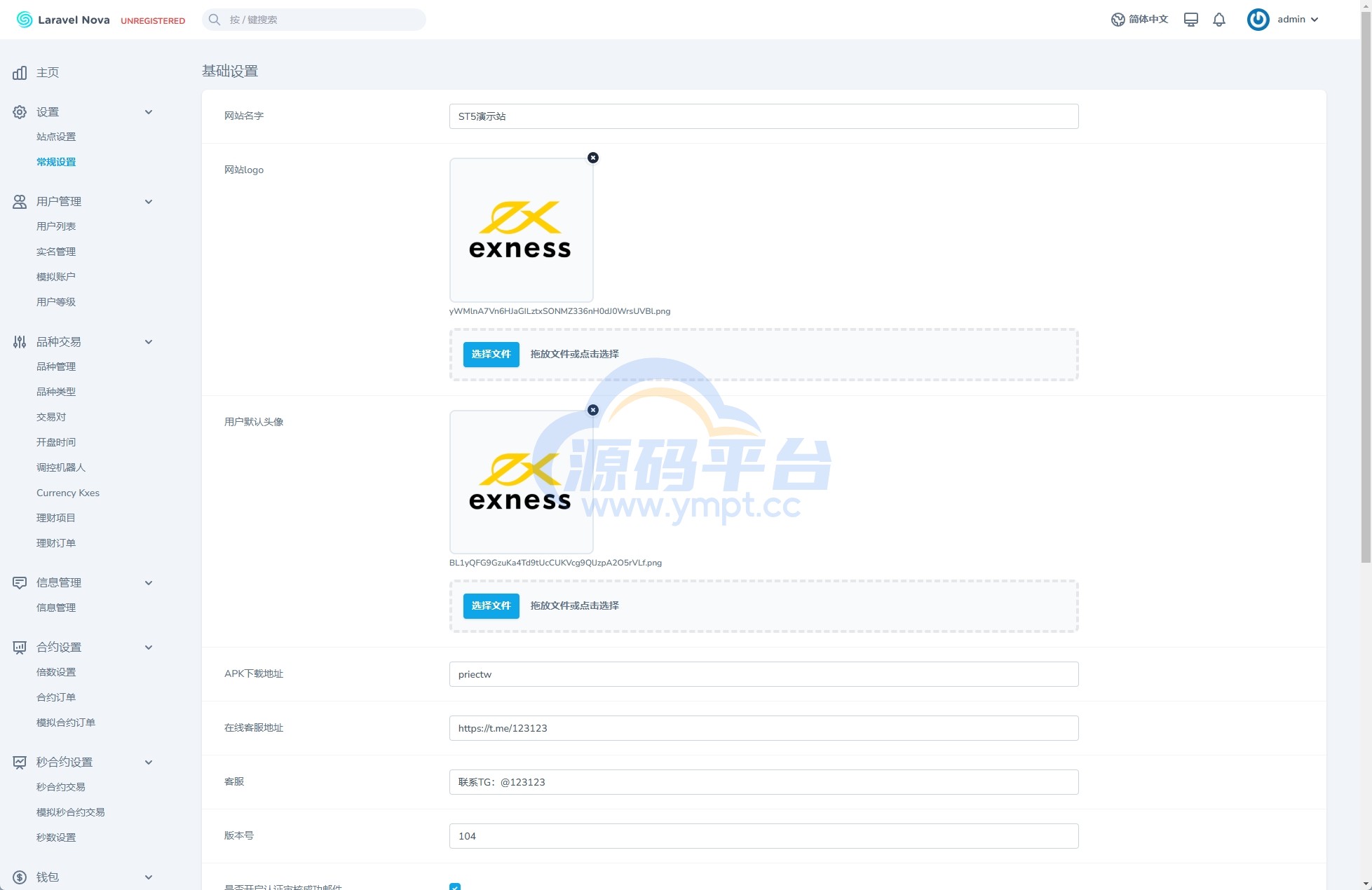1372x890 pixels.
Task: Collapse the 用户管理 menu chevron
Action: 149,202
